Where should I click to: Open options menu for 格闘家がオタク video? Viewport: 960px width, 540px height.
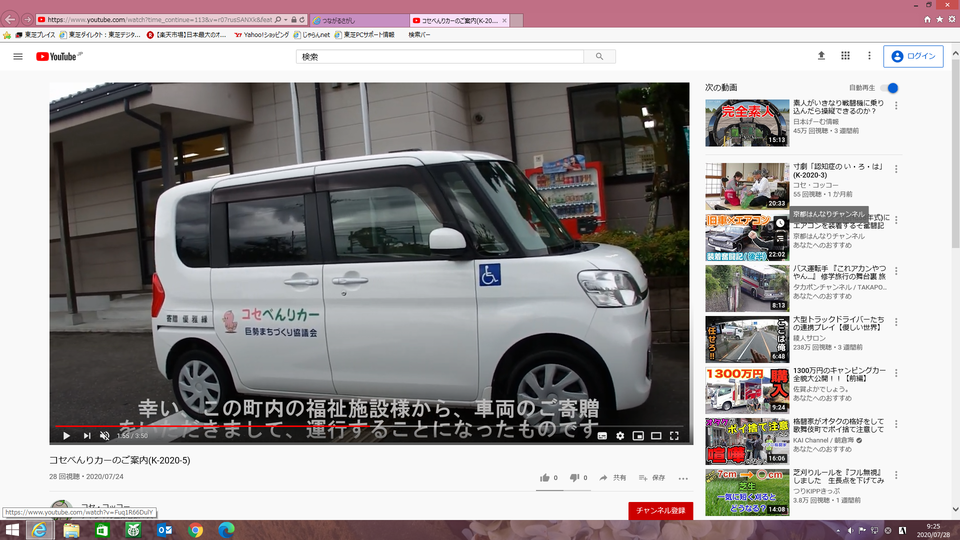(x=896, y=424)
